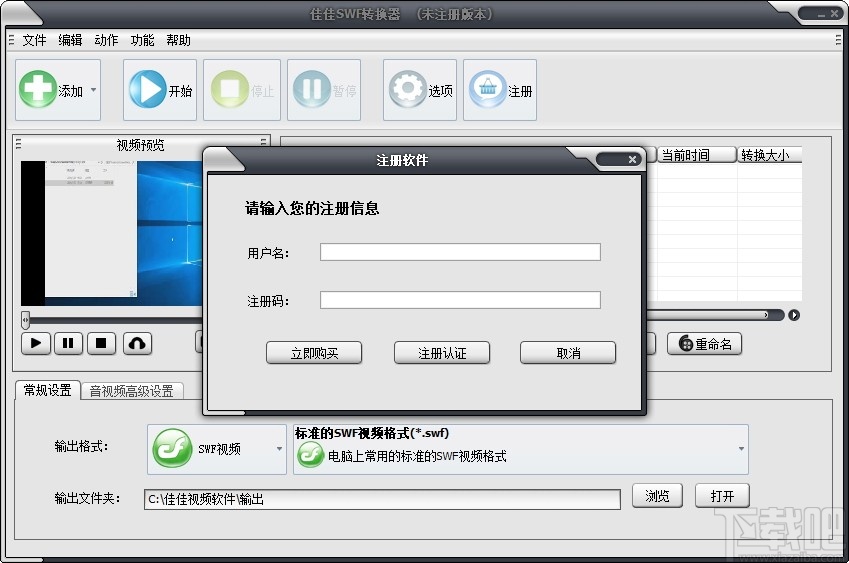849x563 pixels.
Task: Play the preview video
Action: (36, 343)
